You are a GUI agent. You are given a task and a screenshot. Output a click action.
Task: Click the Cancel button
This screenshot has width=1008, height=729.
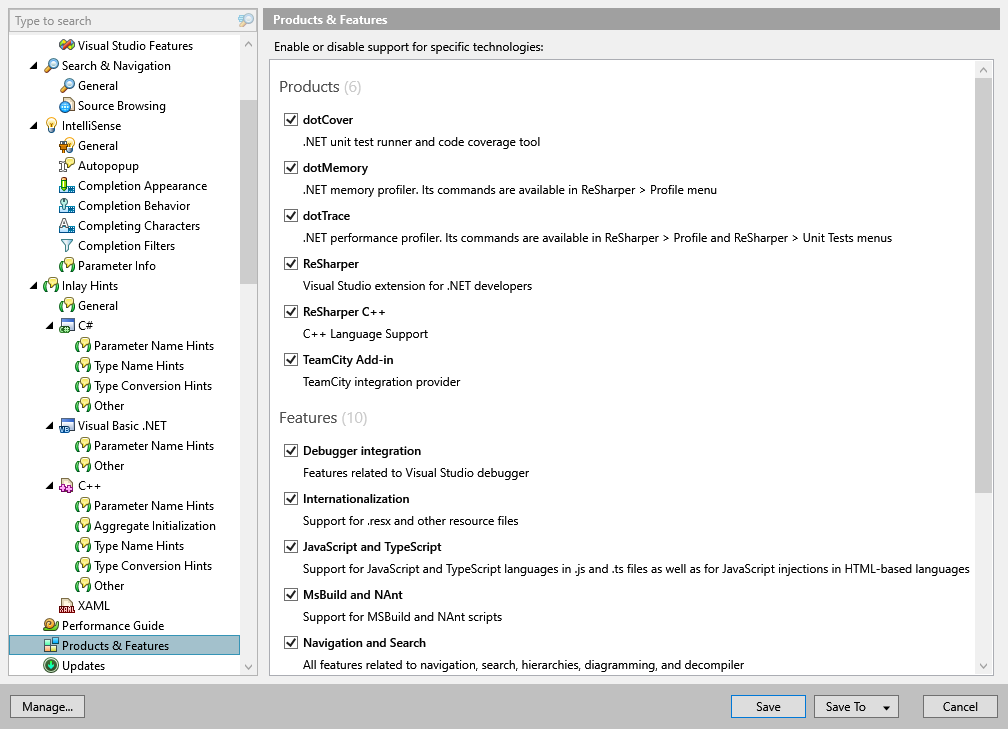click(960, 706)
